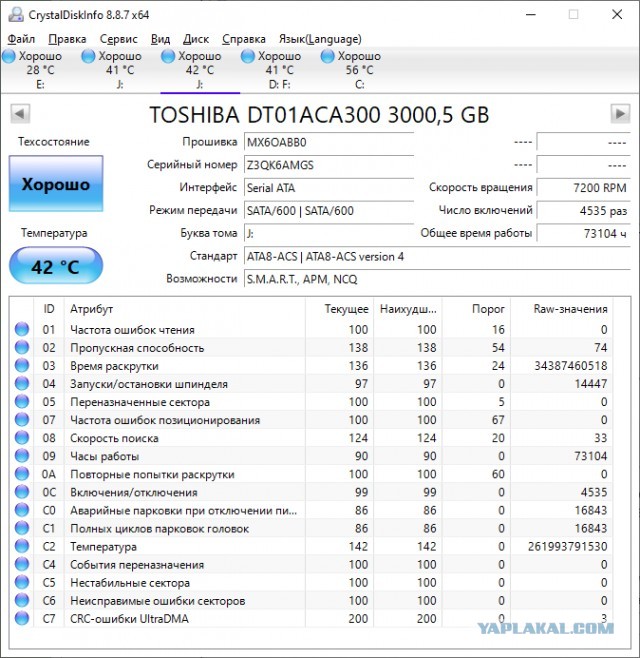Click the Raw-значения column header
Viewport: 640px width, 658px height.
pyautogui.click(x=562, y=309)
